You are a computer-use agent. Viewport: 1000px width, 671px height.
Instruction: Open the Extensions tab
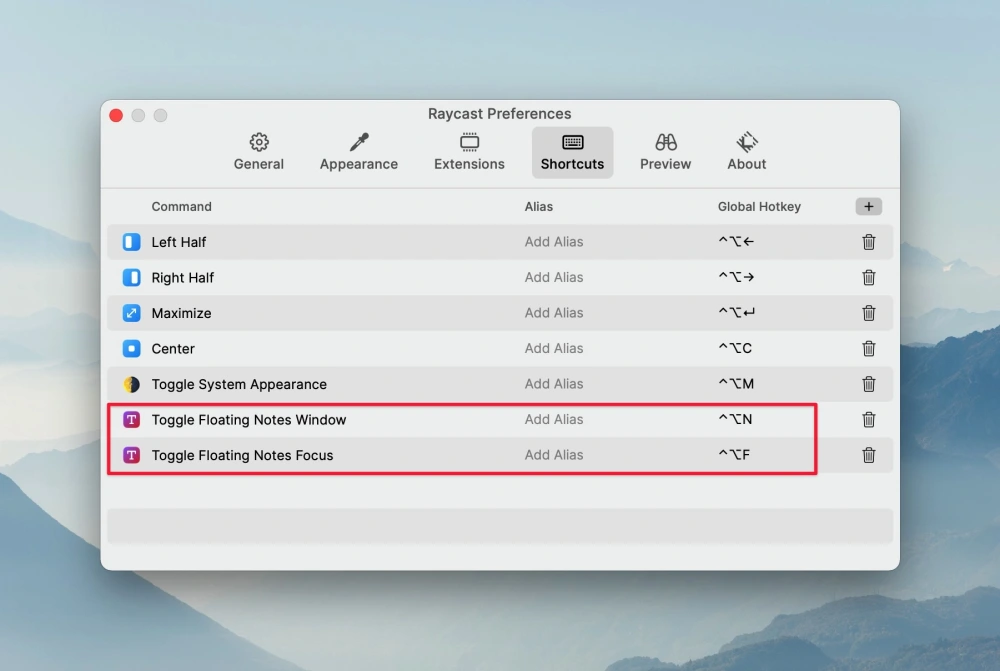coord(469,152)
